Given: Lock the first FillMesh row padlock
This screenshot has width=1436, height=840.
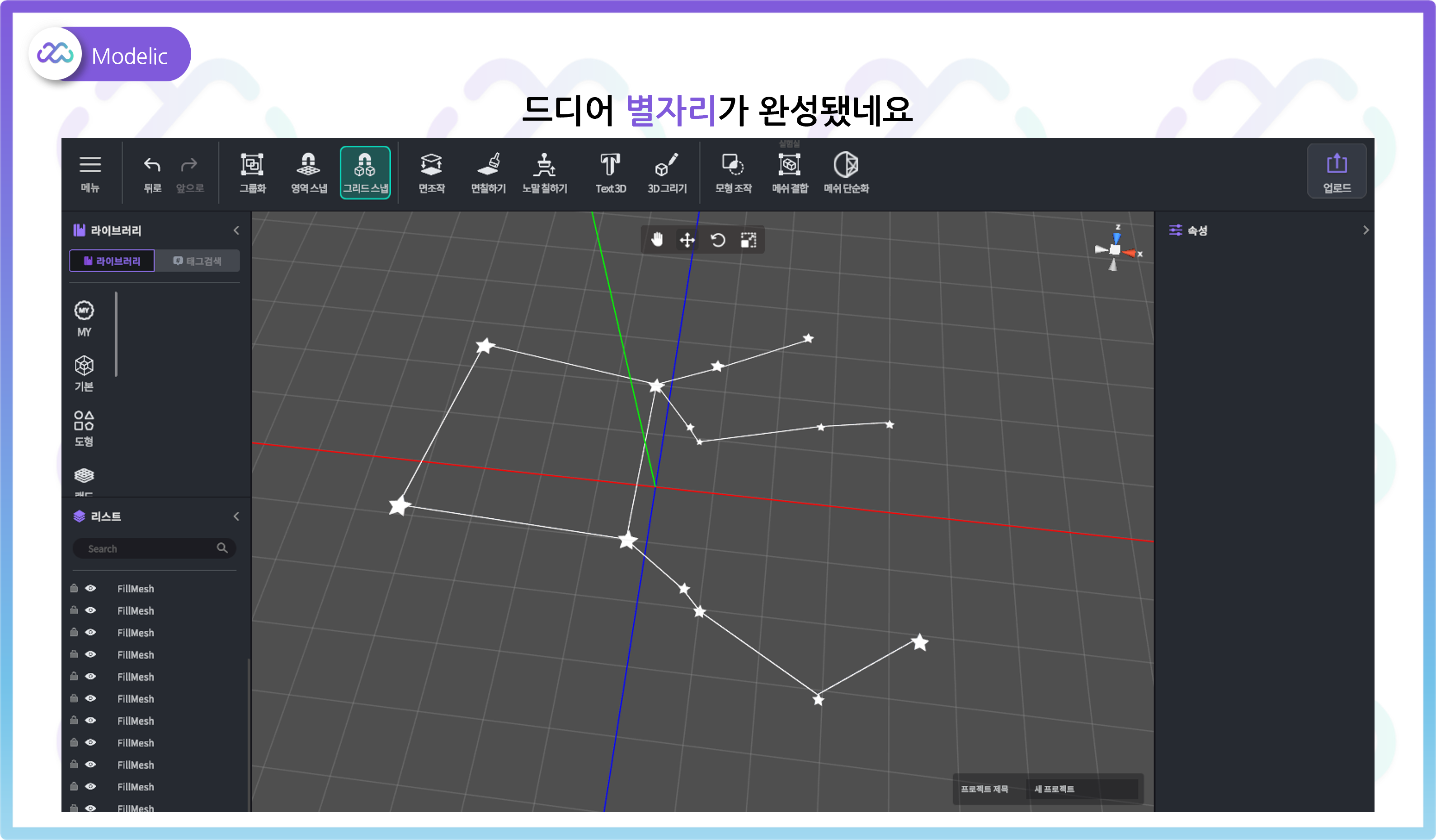Looking at the screenshot, I should click(x=74, y=588).
